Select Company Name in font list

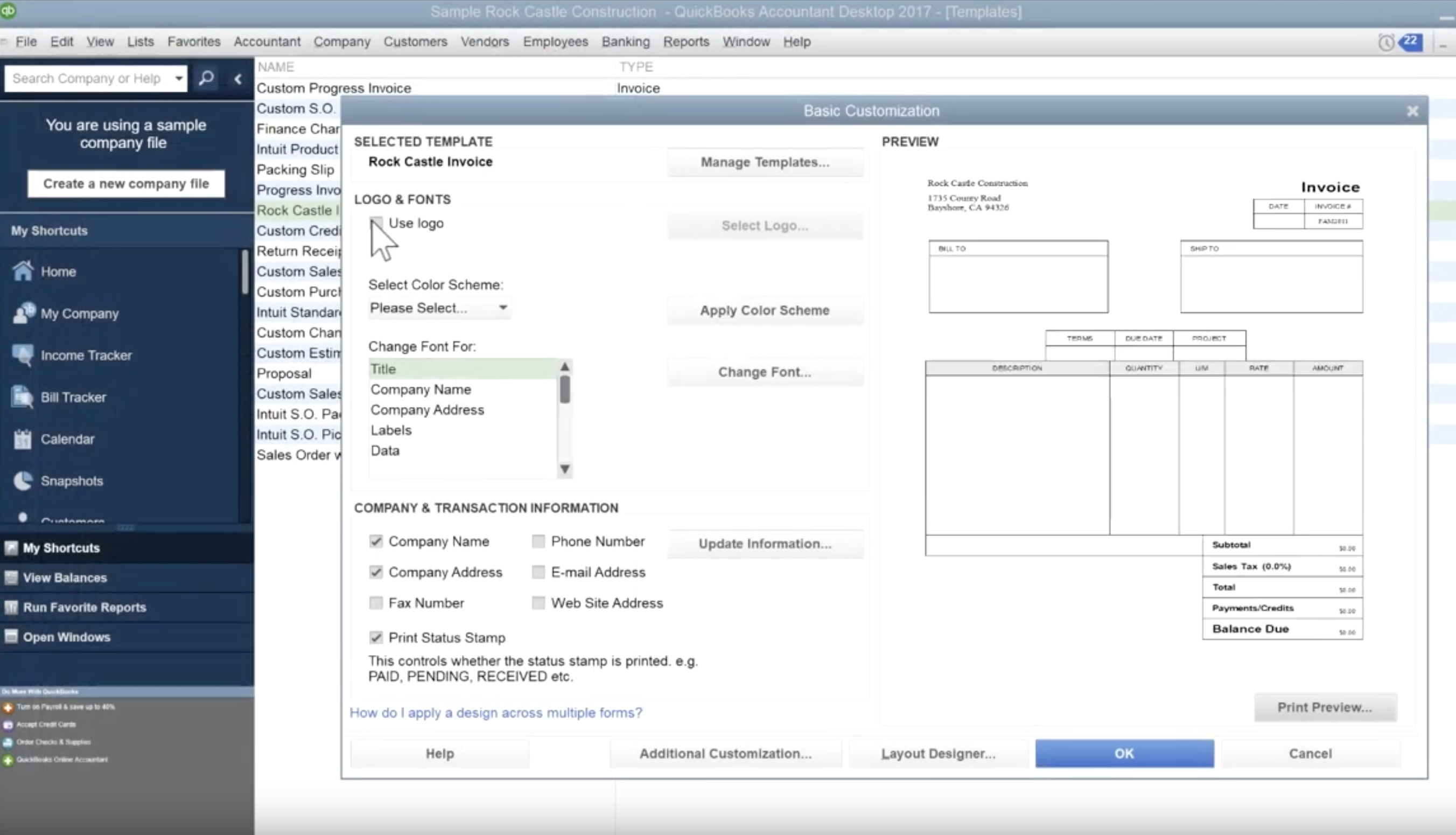point(420,389)
